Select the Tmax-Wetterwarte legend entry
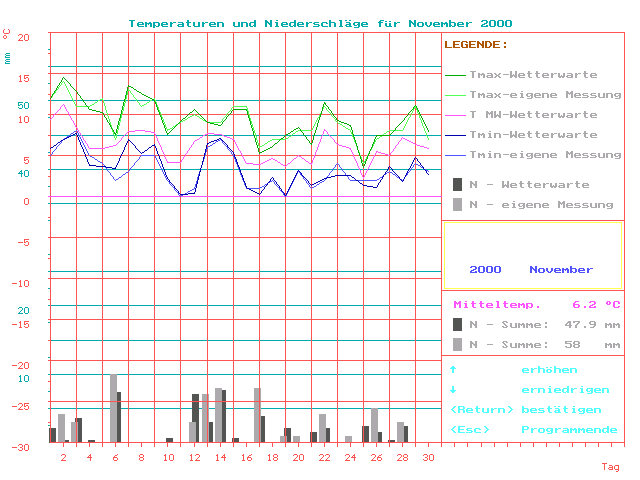 click(533, 75)
